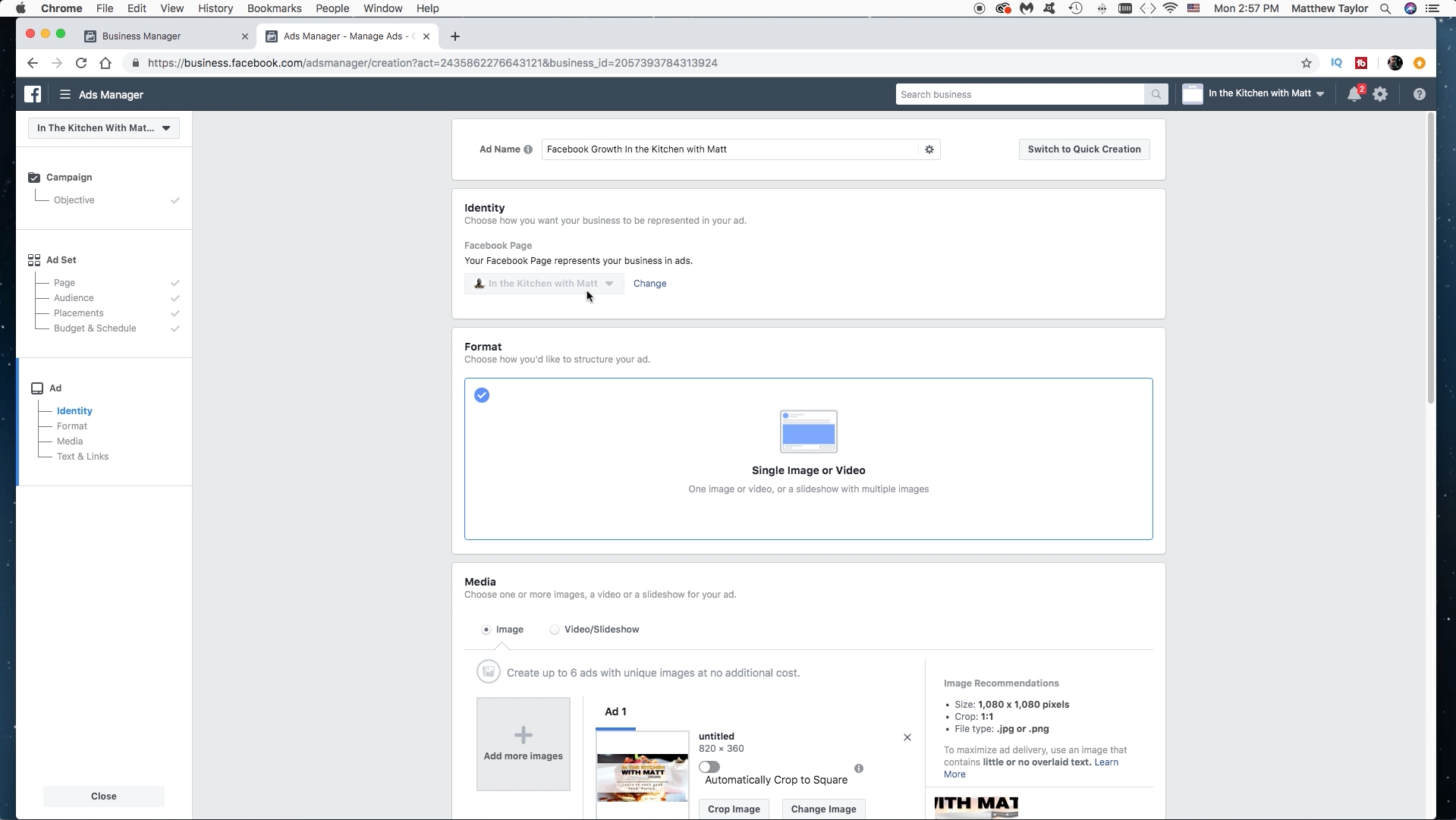Click the Ad Name input field
The height and width of the screenshot is (820, 1456).
click(731, 149)
